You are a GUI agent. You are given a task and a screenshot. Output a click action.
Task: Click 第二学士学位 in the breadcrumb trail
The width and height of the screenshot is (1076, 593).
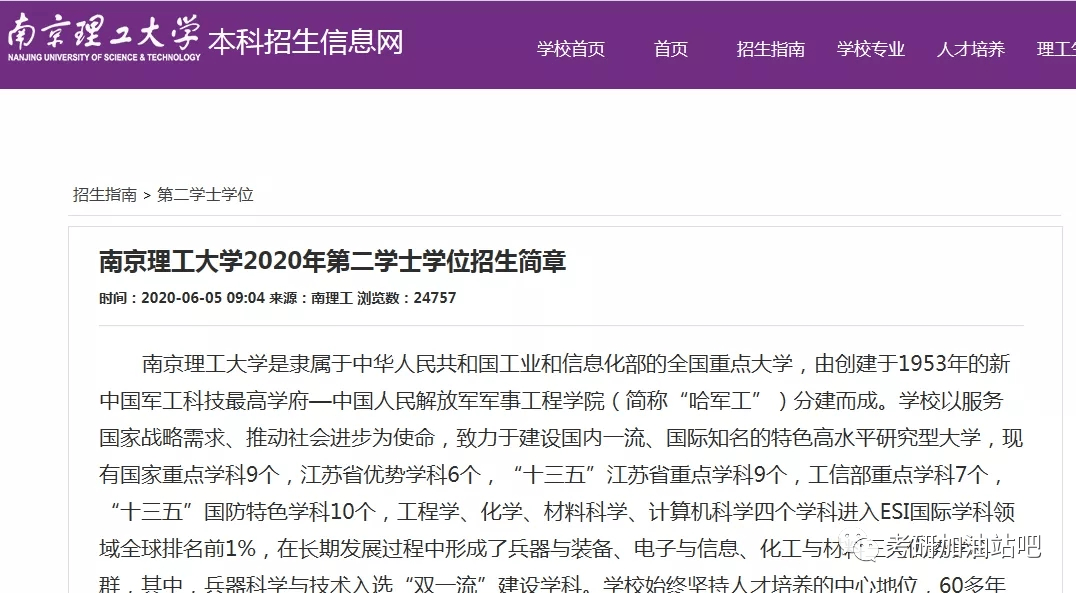click(x=205, y=194)
